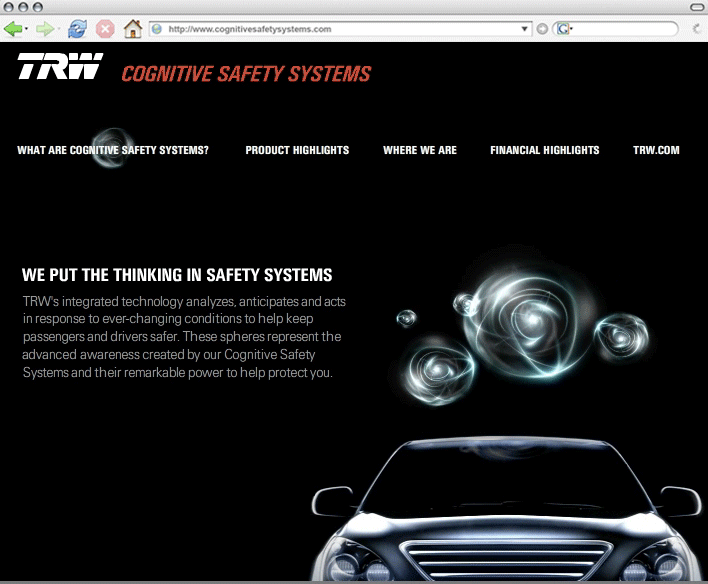The image size is (708, 584).
Task: Open What Are Cognitive Safety Systems? page
Action: 113,150
